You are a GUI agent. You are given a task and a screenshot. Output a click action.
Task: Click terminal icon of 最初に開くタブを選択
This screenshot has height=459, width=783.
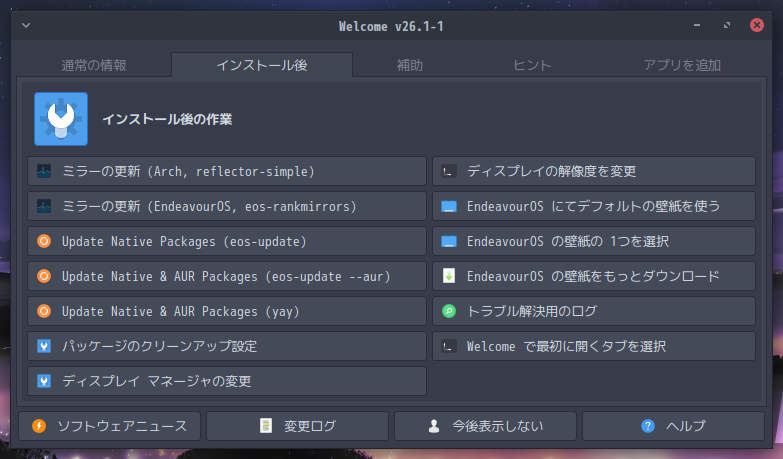[x=448, y=346]
